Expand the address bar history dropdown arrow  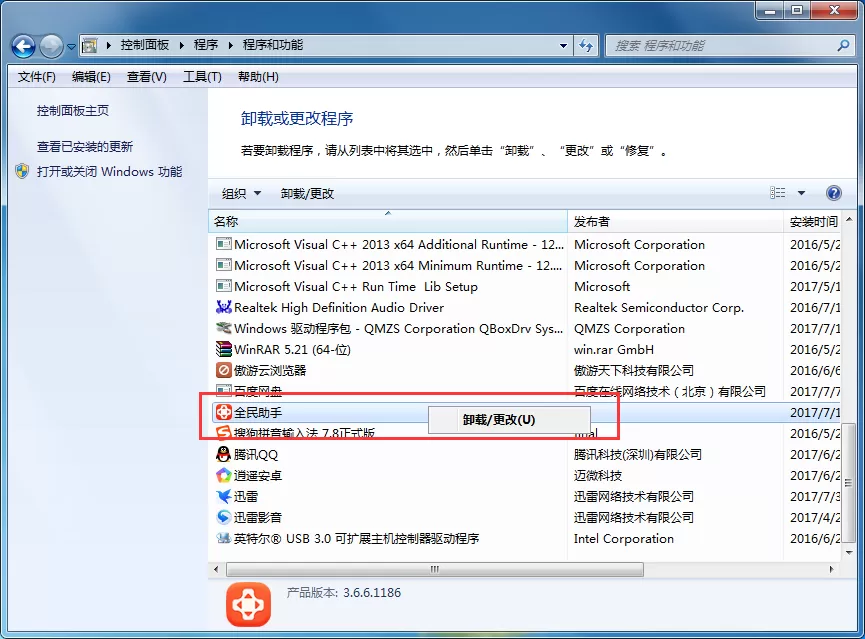[x=563, y=46]
